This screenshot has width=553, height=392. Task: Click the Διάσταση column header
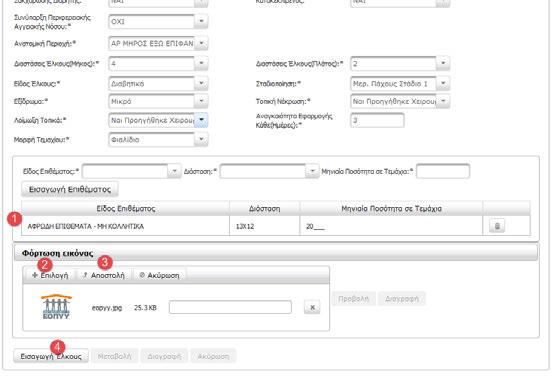pos(265,209)
